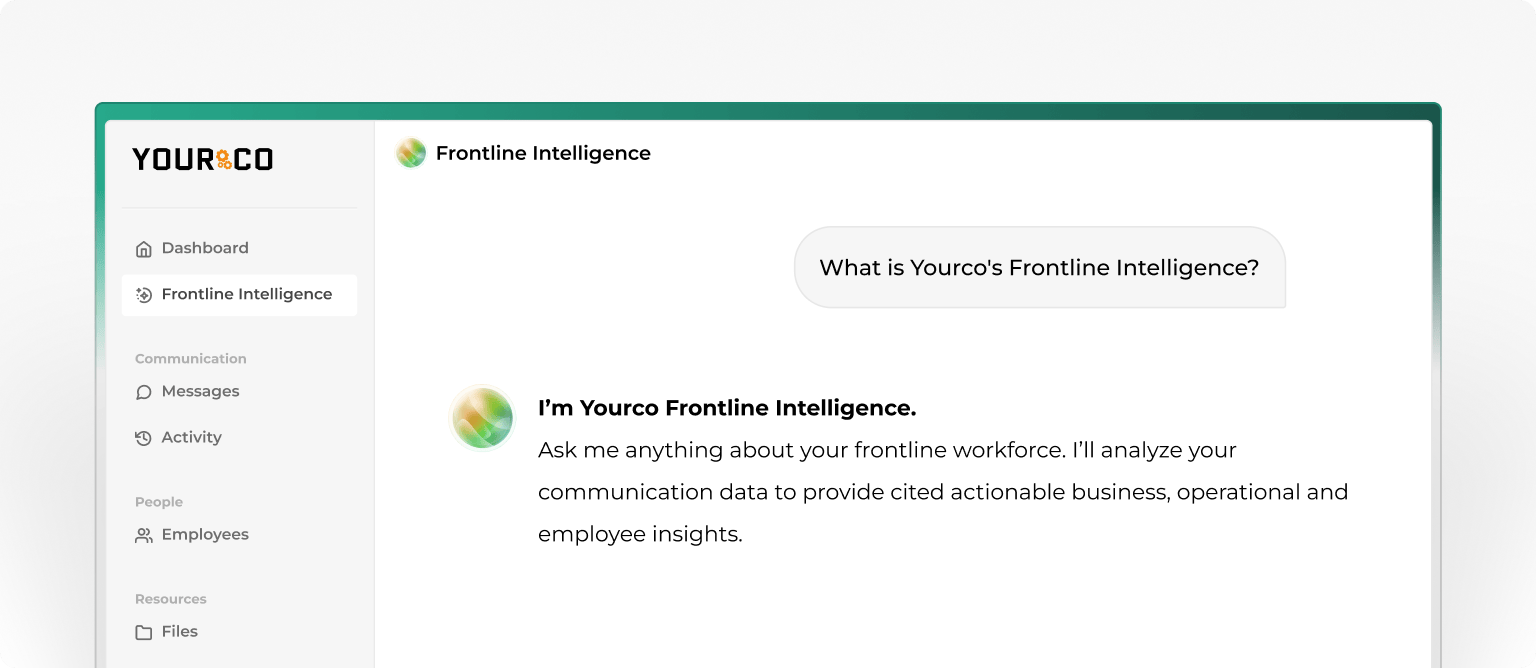1536x668 pixels.
Task: Select the Dashboard home icon
Action: (x=144, y=247)
